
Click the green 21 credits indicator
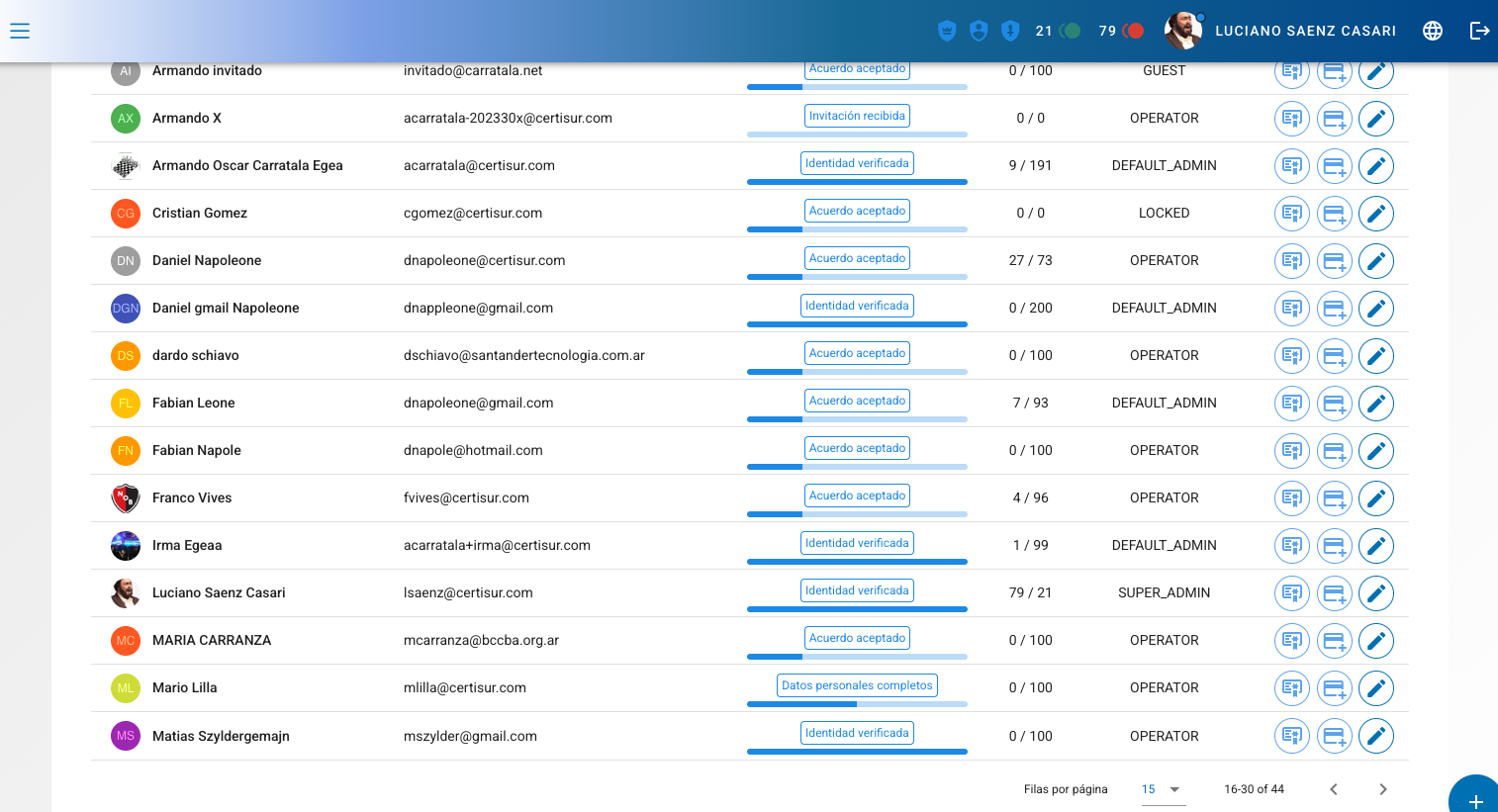pyautogui.click(x=1058, y=31)
